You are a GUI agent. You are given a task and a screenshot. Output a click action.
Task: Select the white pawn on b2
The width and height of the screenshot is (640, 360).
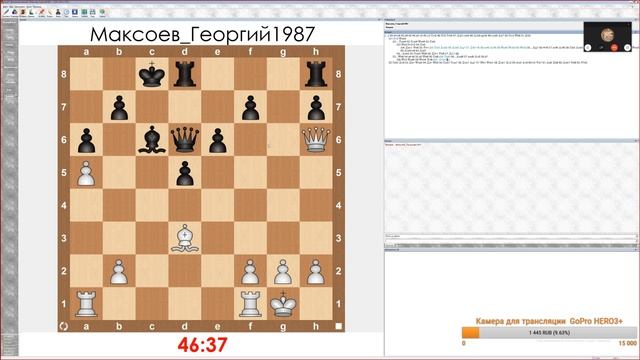tap(119, 271)
